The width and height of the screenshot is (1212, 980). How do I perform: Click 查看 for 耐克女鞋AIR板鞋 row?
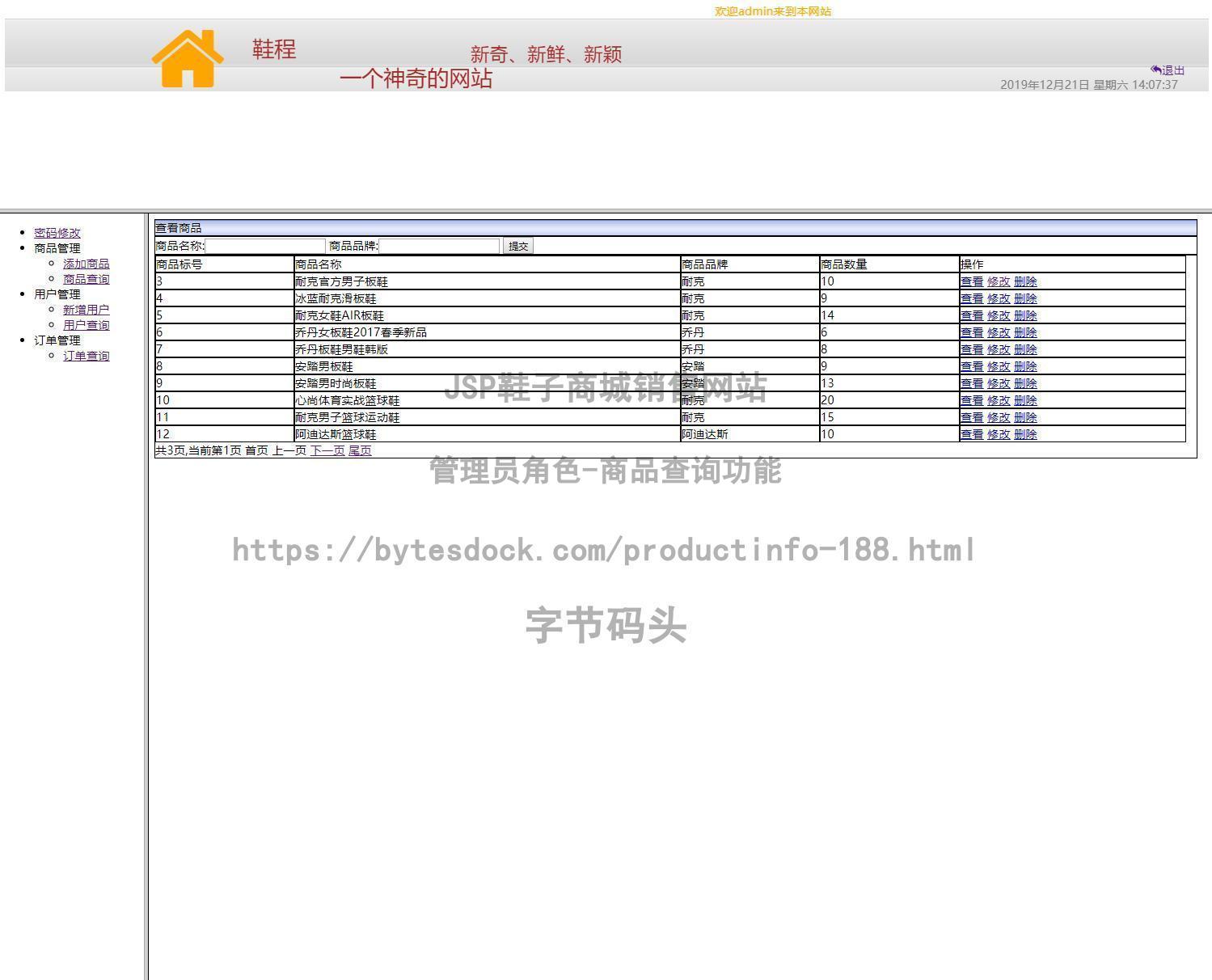click(972, 315)
